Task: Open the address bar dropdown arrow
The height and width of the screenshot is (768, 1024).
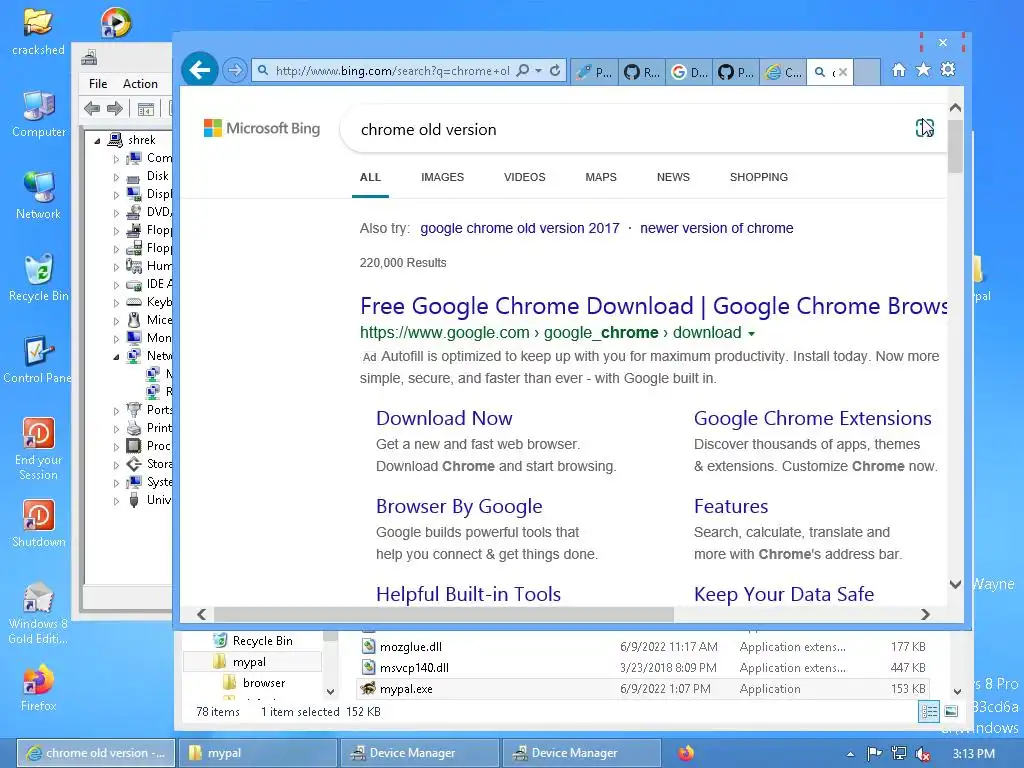Action: 539,71
